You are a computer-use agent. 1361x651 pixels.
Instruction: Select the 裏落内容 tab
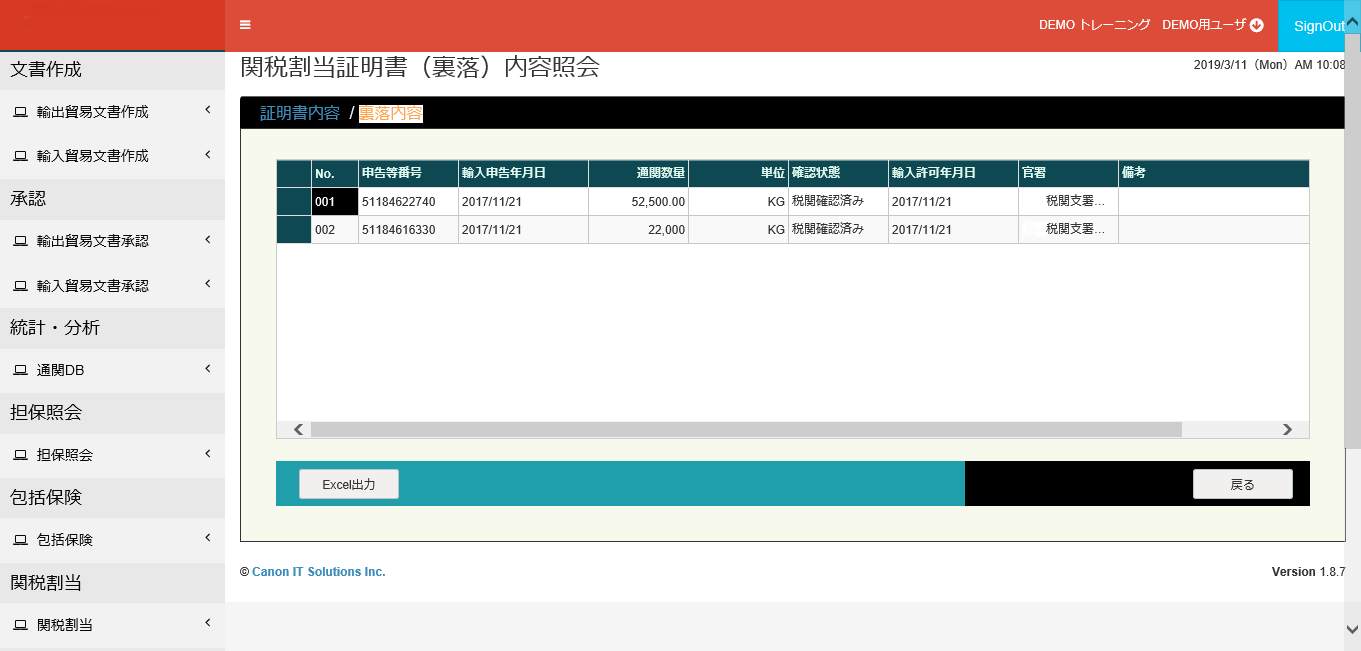tap(390, 113)
